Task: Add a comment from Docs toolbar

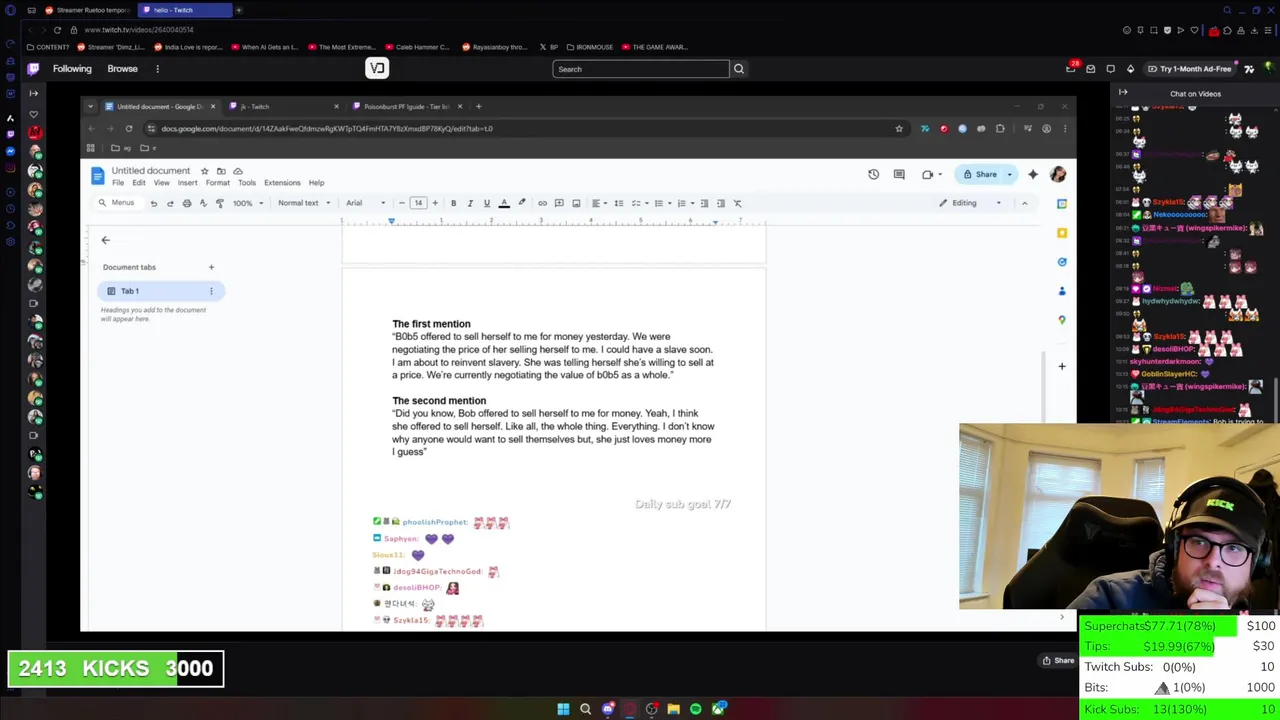Action: (559, 203)
